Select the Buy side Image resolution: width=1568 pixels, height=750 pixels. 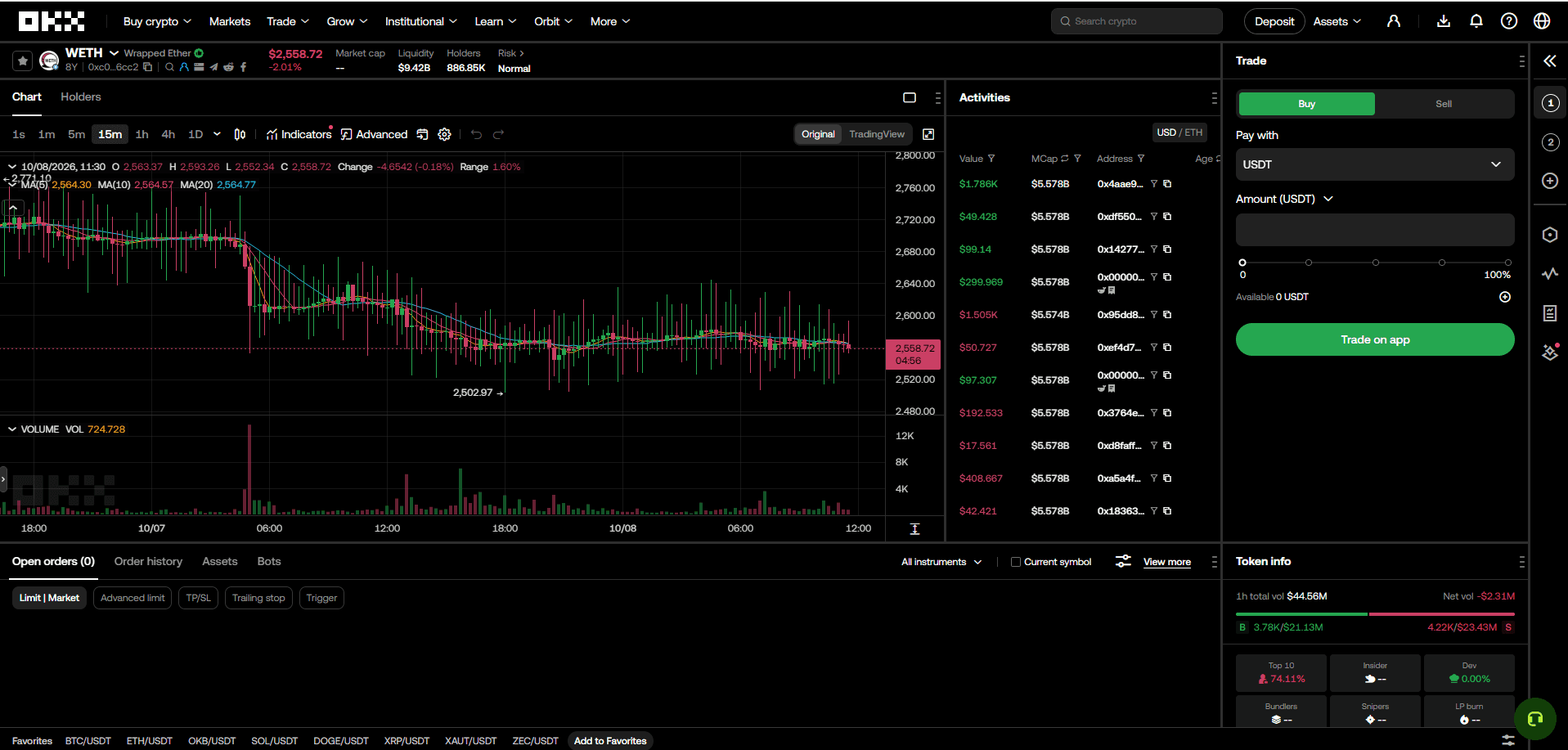point(1307,104)
